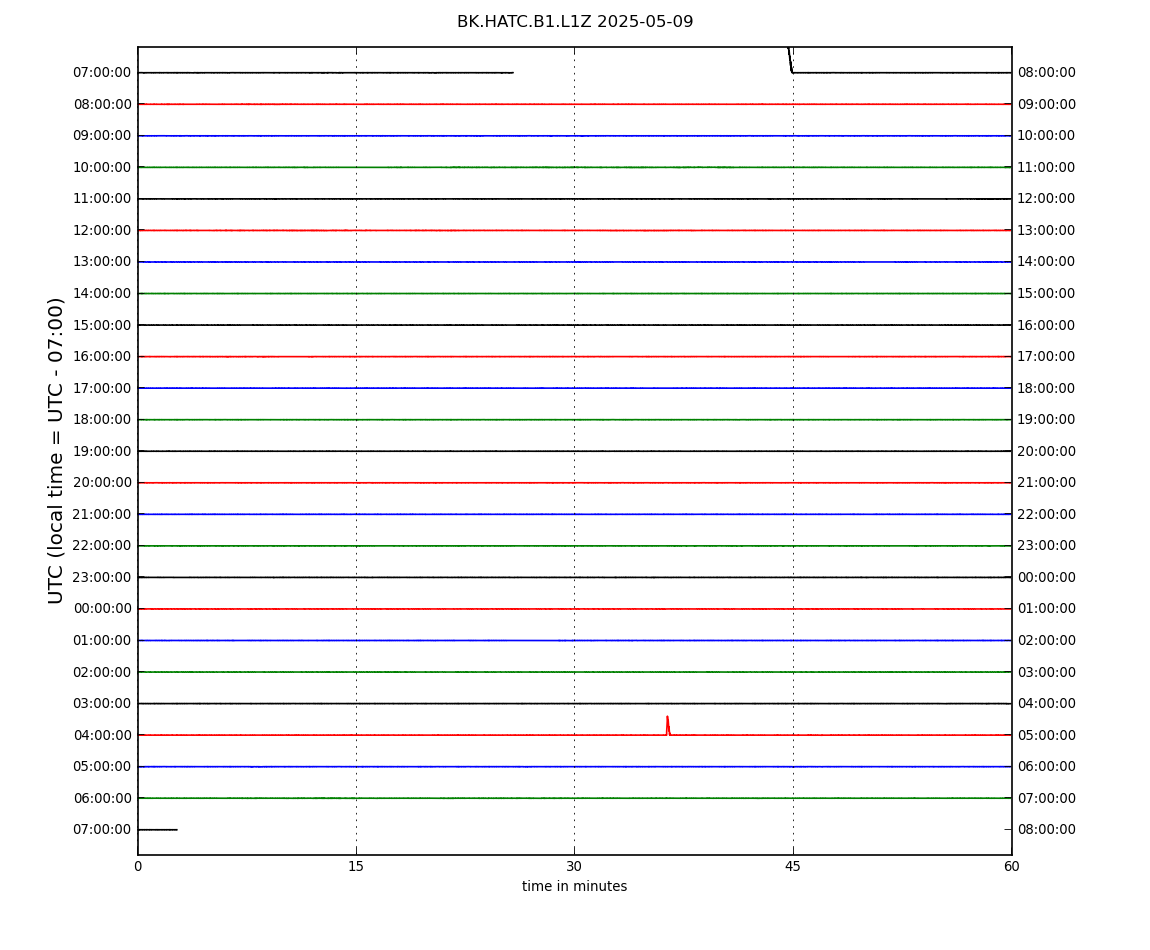
Task: Click the right-axis label 00:00:00
Action: (1047, 577)
